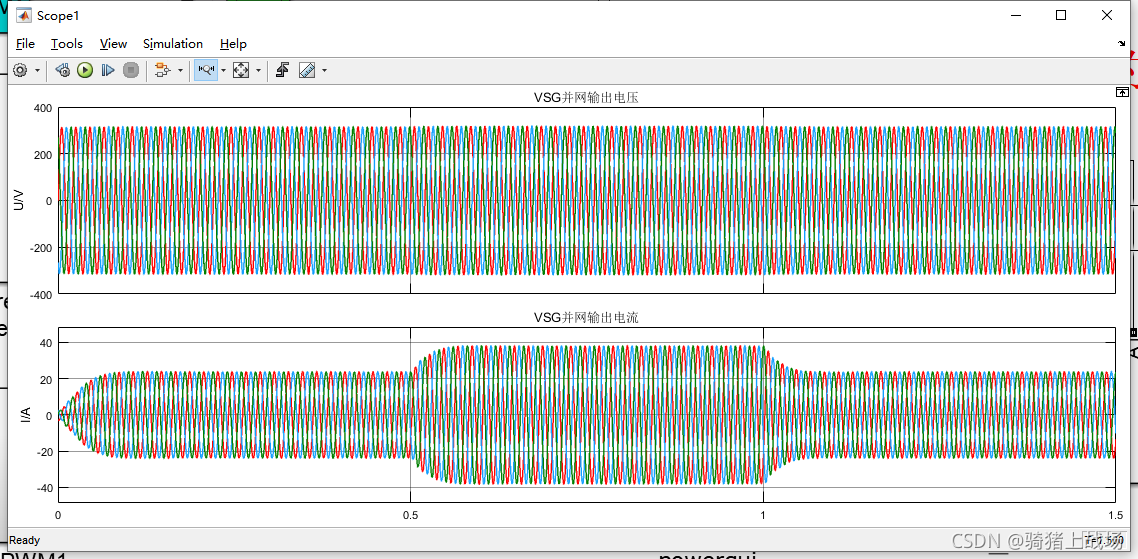1138x559 pixels.
Task: Open the Triggers tool icon
Action: tap(283, 70)
